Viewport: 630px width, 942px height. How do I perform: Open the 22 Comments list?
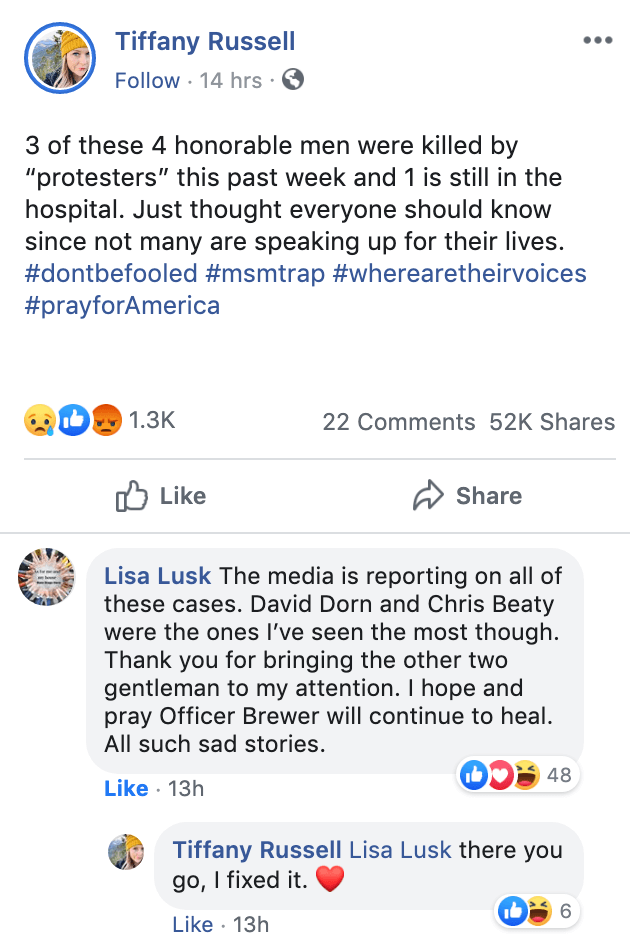click(398, 422)
